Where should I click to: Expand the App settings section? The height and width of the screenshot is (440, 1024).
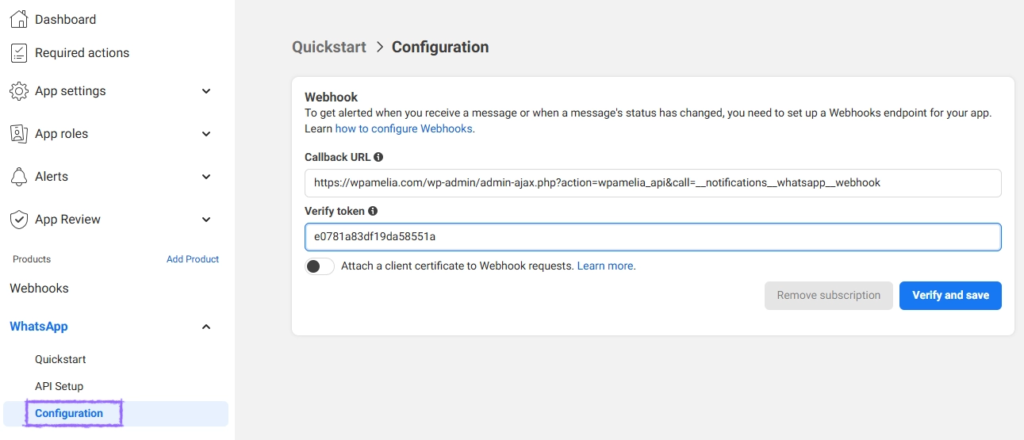pyautogui.click(x=206, y=91)
